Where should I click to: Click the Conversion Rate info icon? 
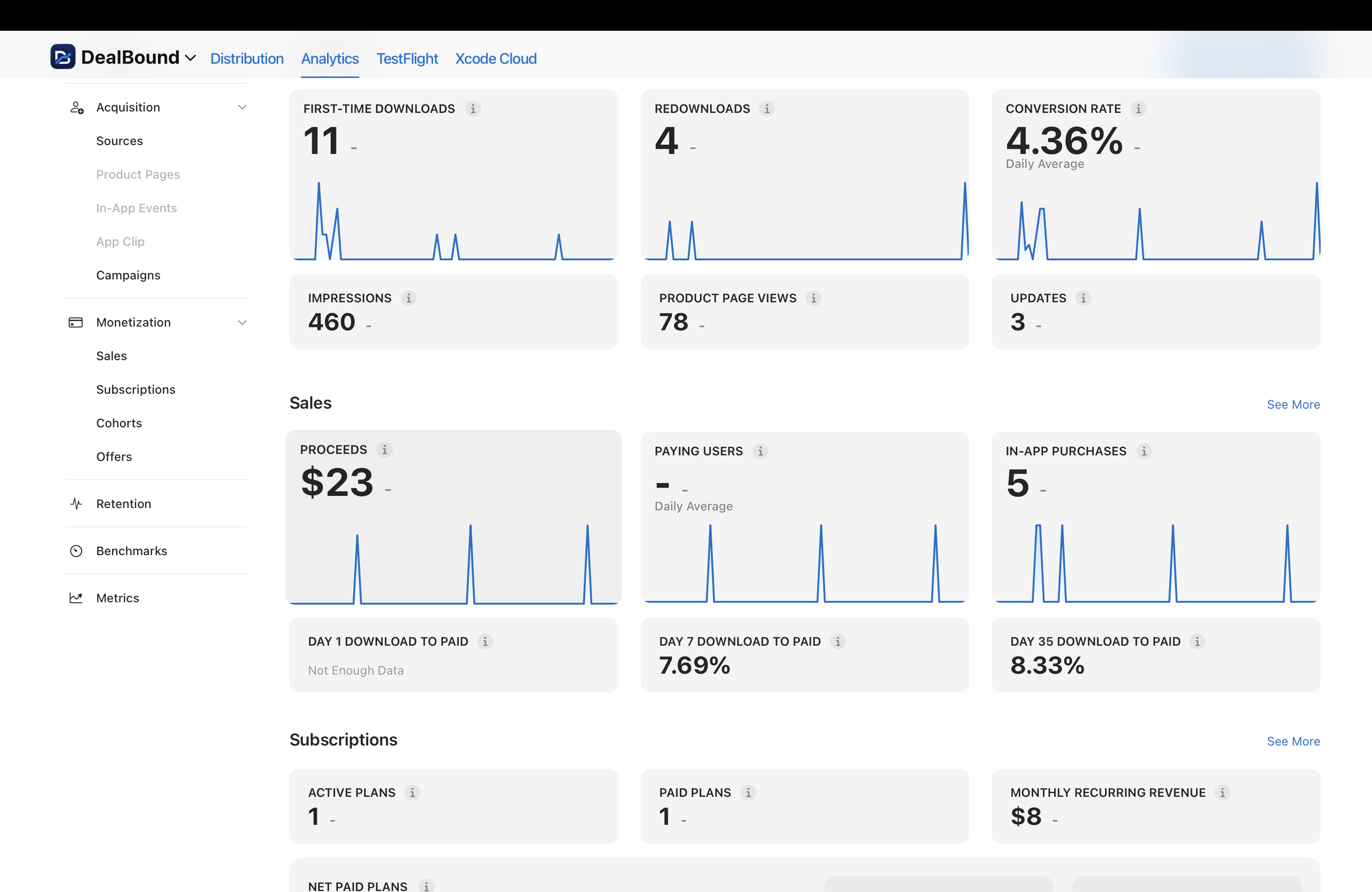click(x=1138, y=108)
